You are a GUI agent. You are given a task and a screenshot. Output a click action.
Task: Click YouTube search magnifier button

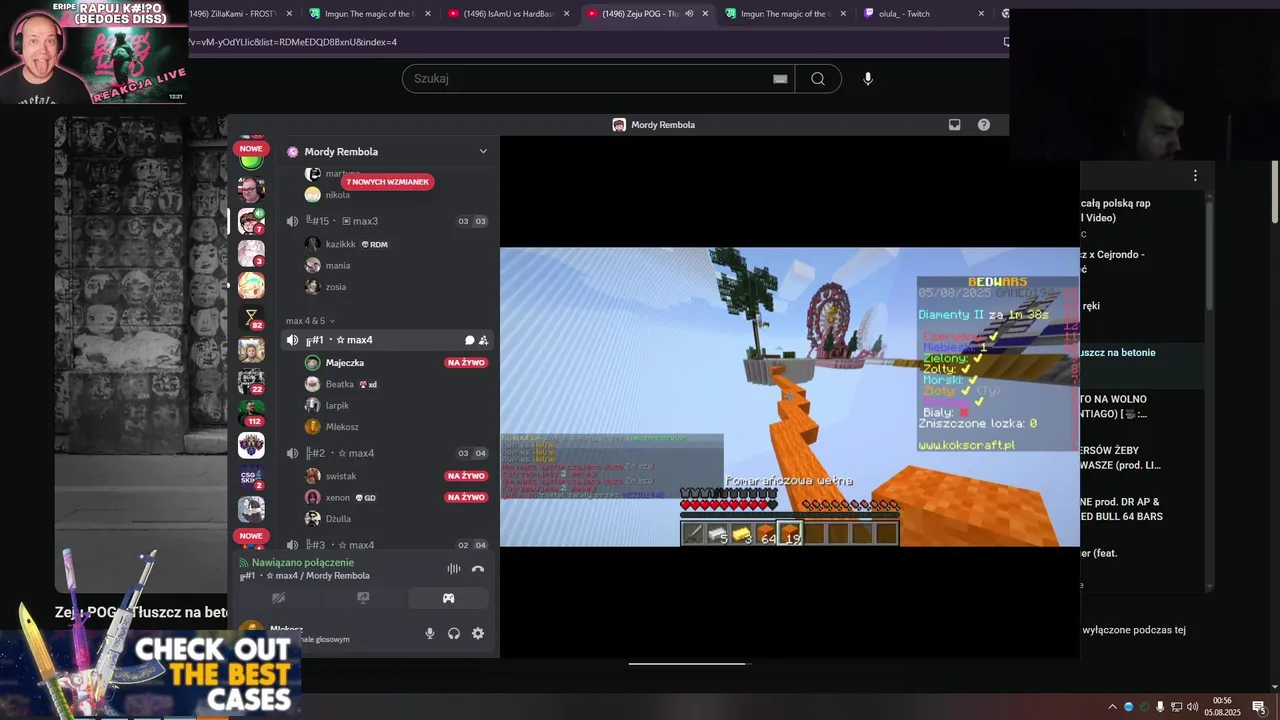point(818,79)
